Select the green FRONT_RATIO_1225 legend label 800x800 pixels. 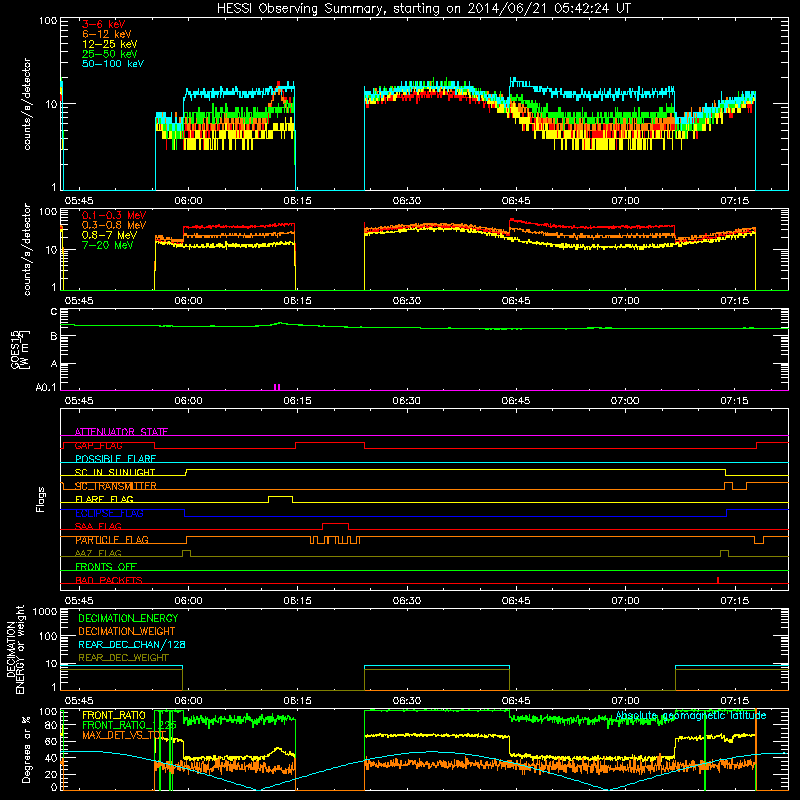129,725
